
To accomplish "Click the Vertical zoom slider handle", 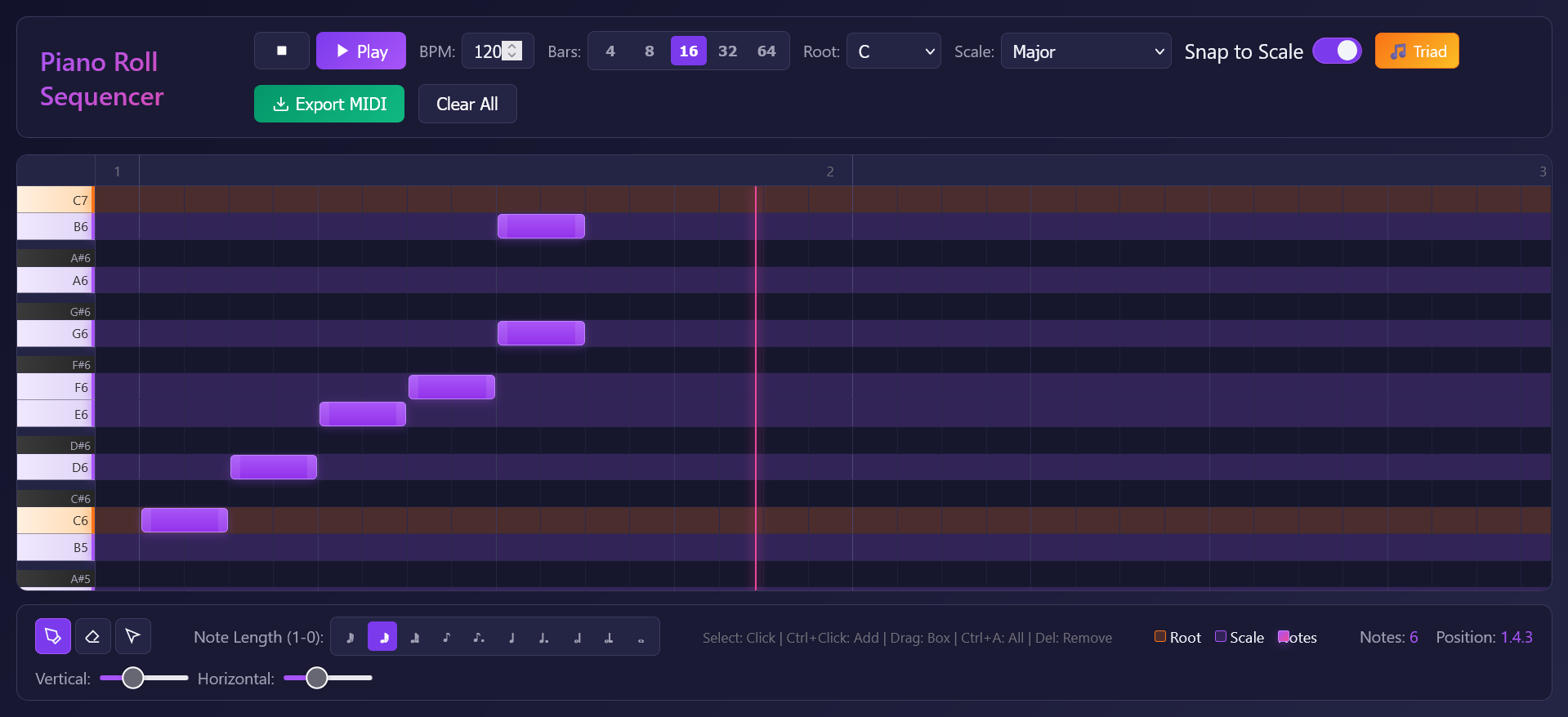I will coord(133,678).
